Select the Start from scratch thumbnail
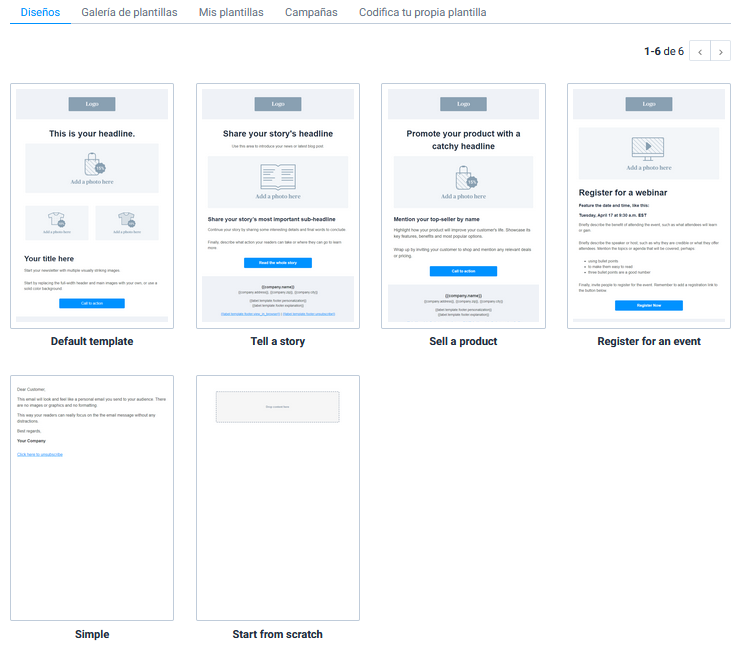The image size is (745, 649). pos(278,498)
